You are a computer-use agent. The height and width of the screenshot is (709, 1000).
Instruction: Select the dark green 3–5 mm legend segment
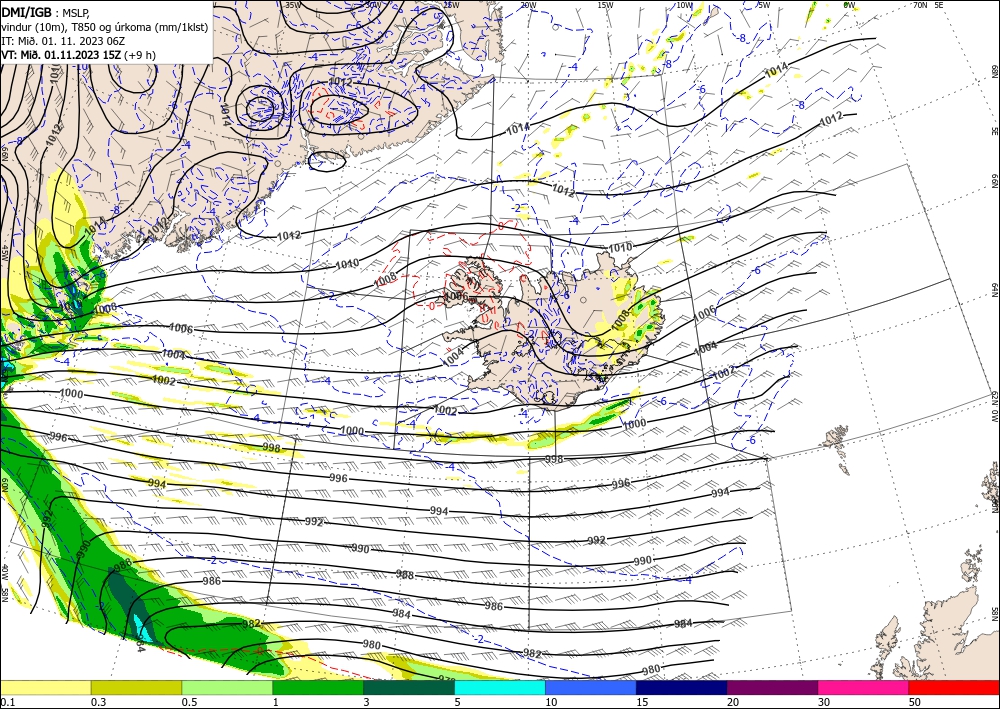409,687
